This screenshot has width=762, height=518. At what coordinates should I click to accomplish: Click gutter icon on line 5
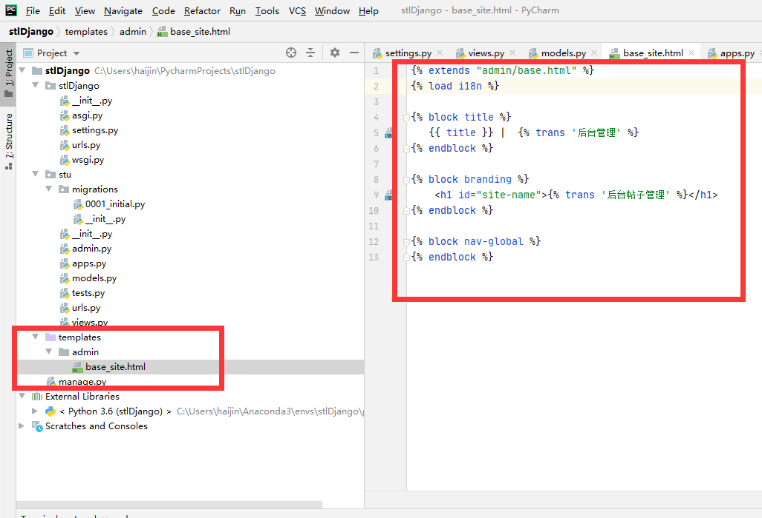(388, 133)
